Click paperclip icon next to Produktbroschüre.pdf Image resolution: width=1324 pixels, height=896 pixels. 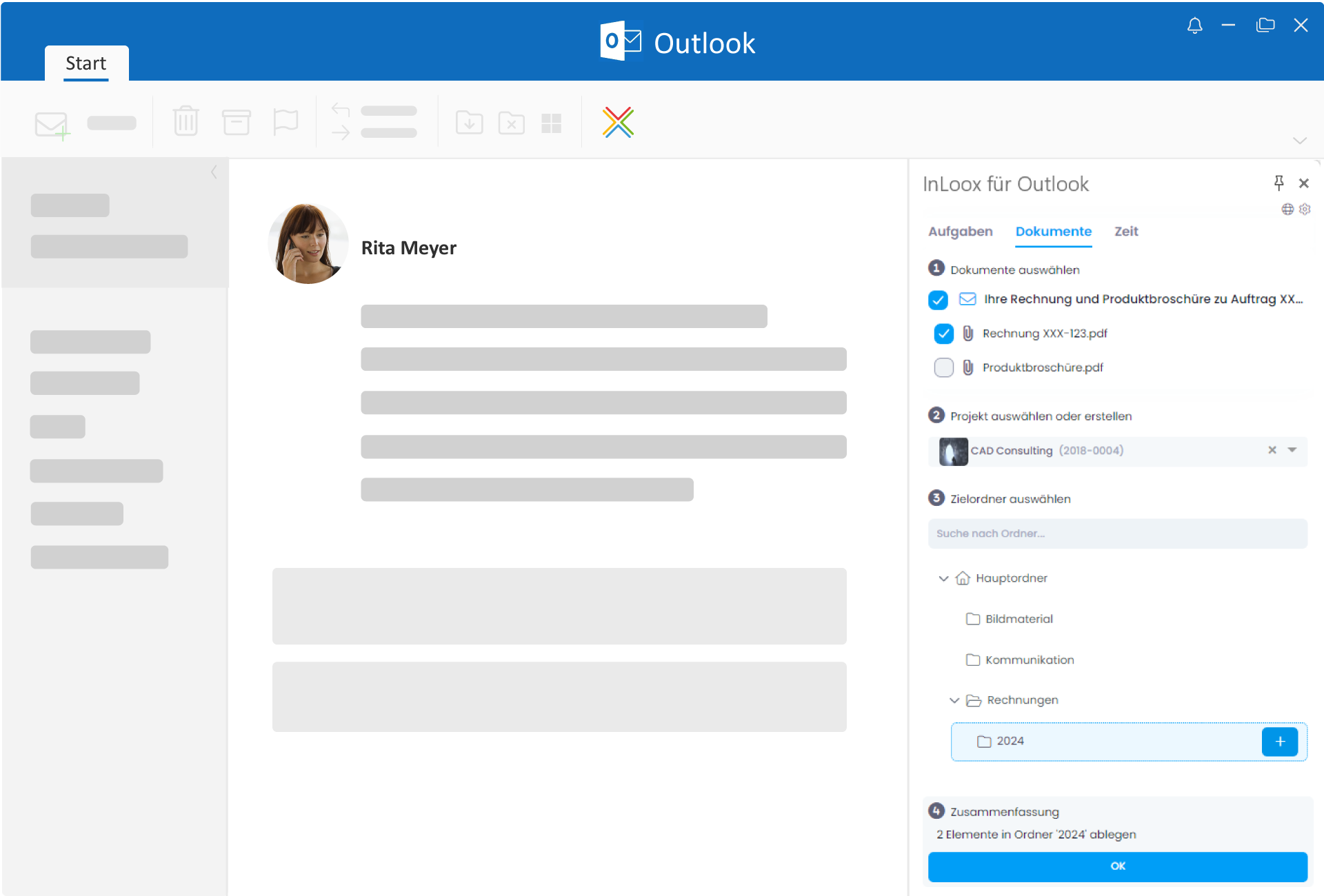coord(968,367)
